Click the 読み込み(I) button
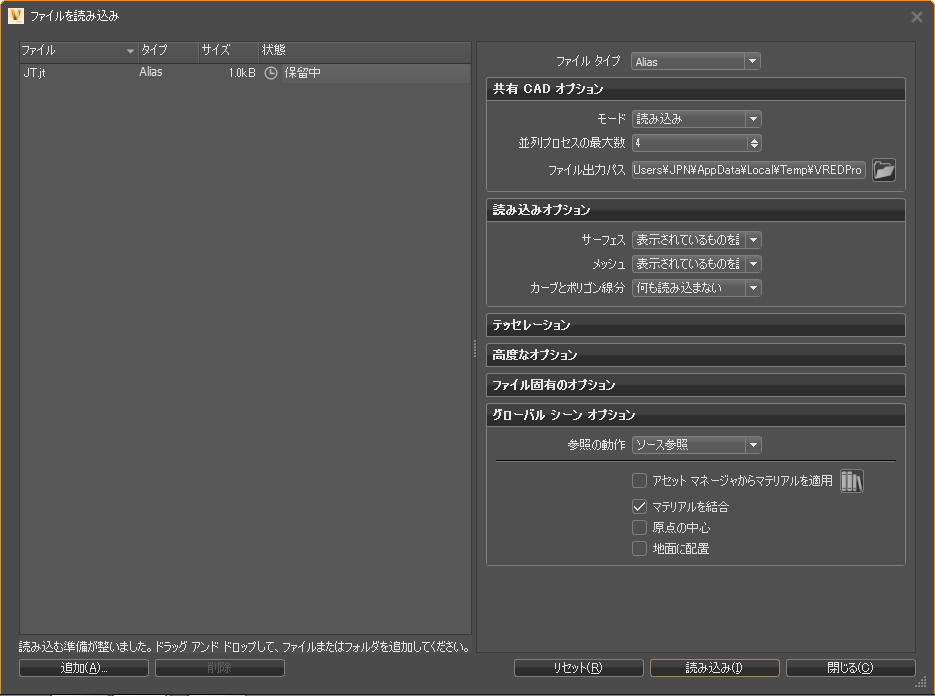Image resolution: width=935 pixels, height=696 pixels. pyautogui.click(x=715, y=668)
